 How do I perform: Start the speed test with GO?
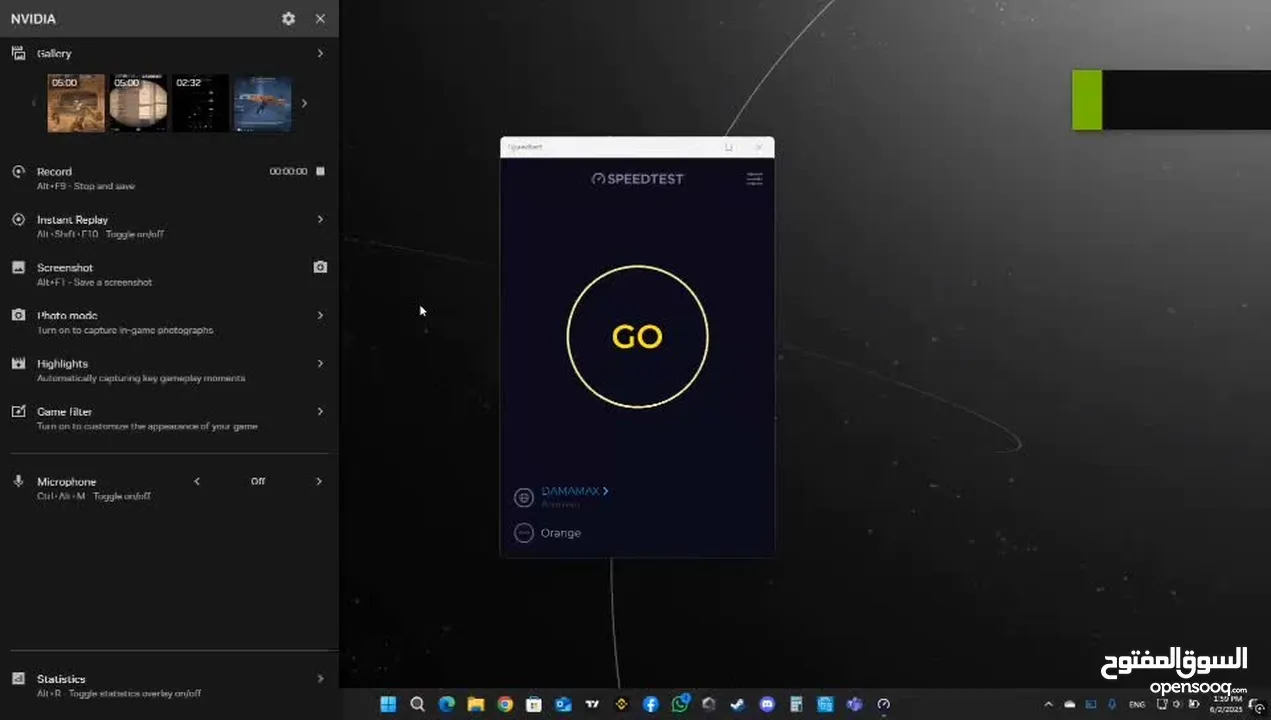click(637, 337)
